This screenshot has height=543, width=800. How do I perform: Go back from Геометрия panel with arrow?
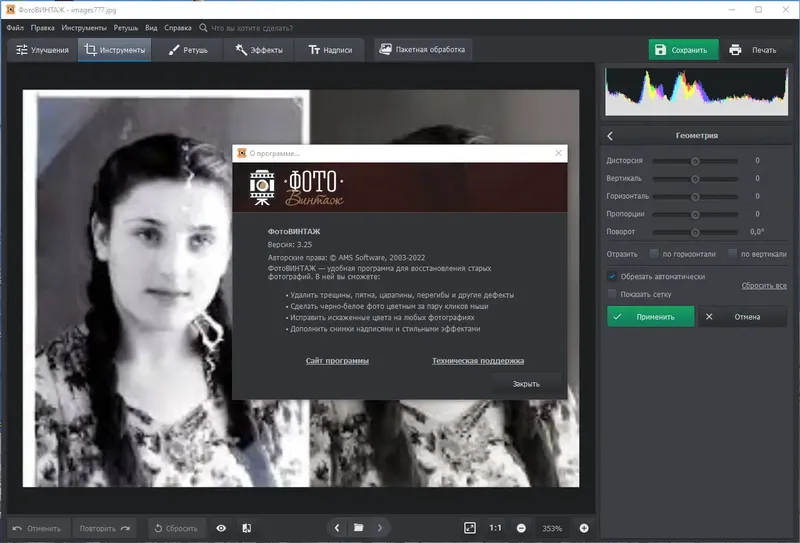(x=610, y=136)
